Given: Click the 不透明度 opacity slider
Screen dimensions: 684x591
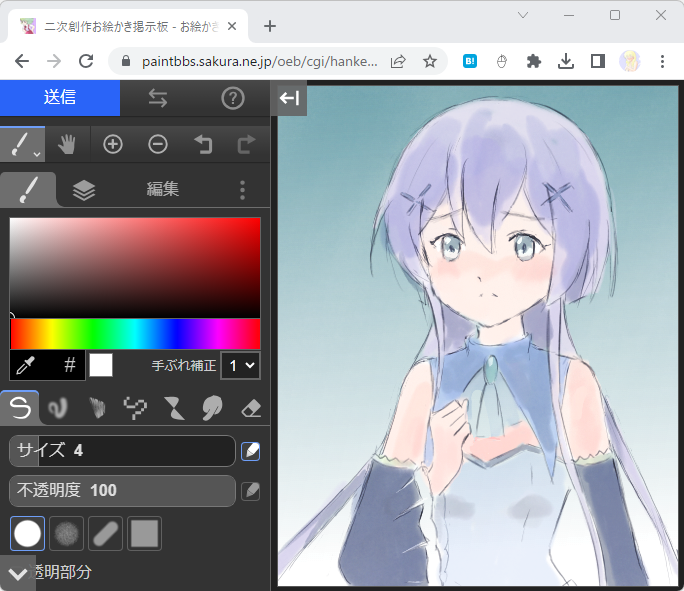Looking at the screenshot, I should (x=122, y=491).
